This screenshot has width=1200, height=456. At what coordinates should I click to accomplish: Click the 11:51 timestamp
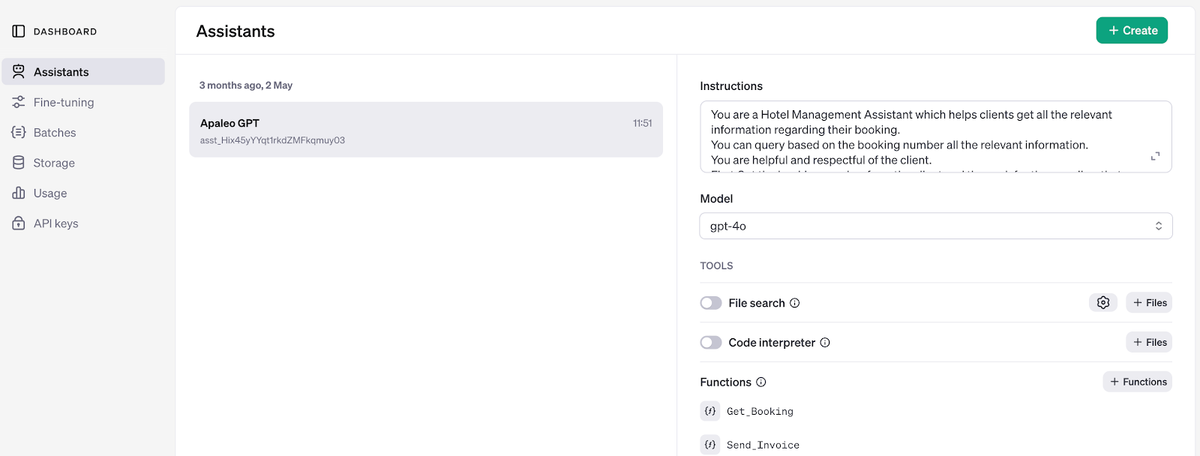(x=642, y=123)
